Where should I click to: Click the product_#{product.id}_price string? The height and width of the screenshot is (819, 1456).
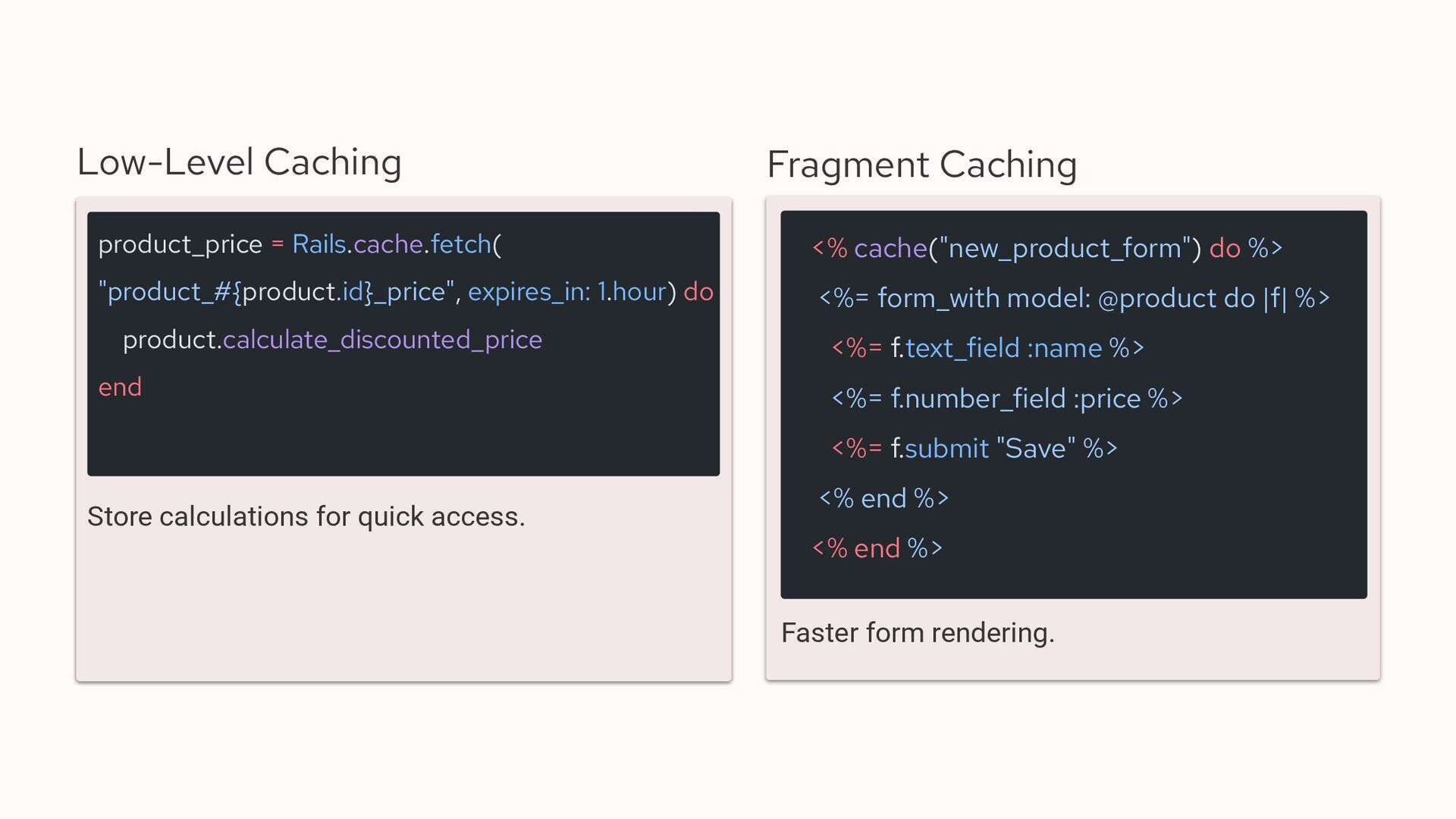click(x=276, y=292)
